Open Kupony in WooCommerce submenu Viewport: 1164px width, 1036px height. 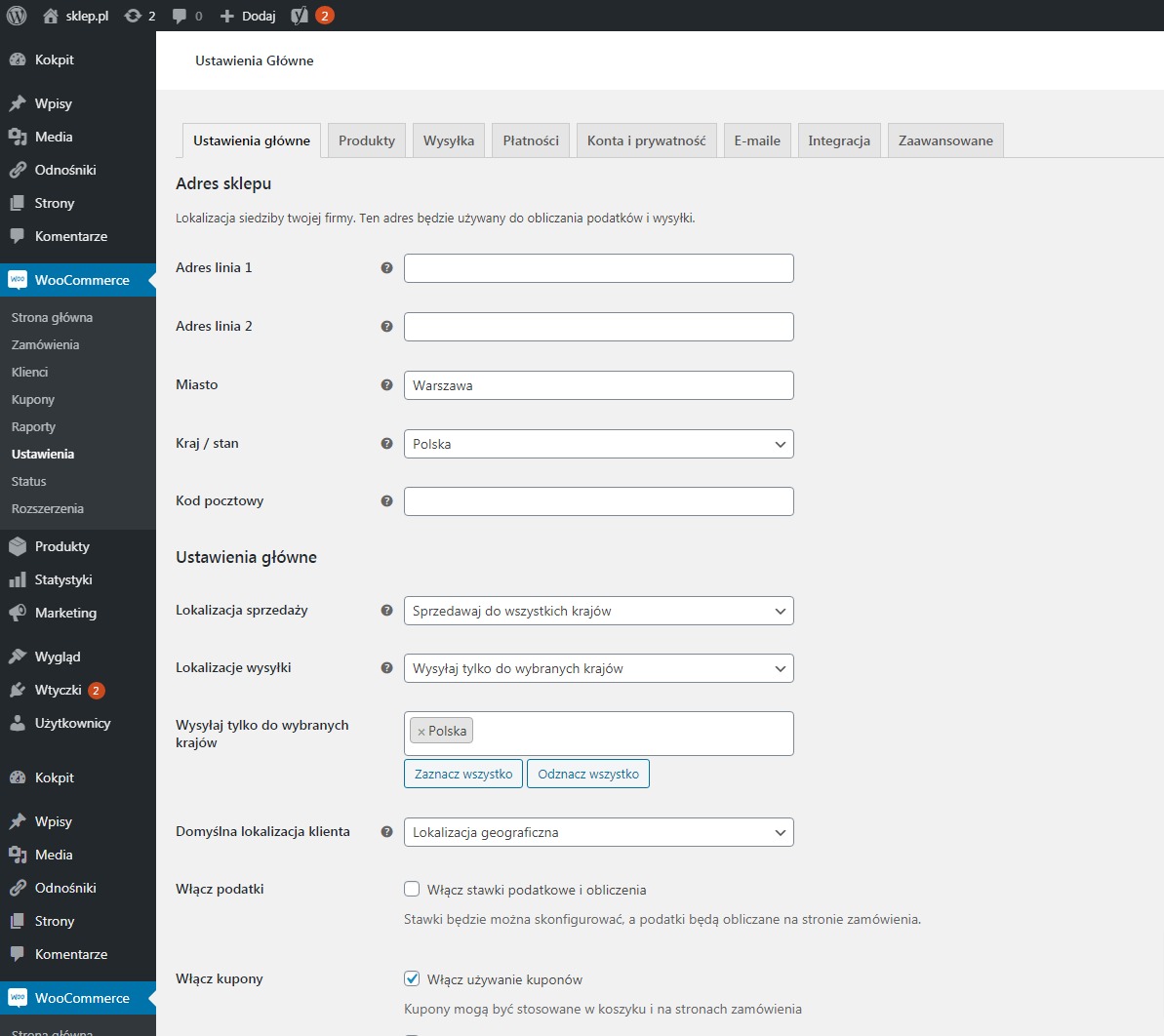(32, 399)
